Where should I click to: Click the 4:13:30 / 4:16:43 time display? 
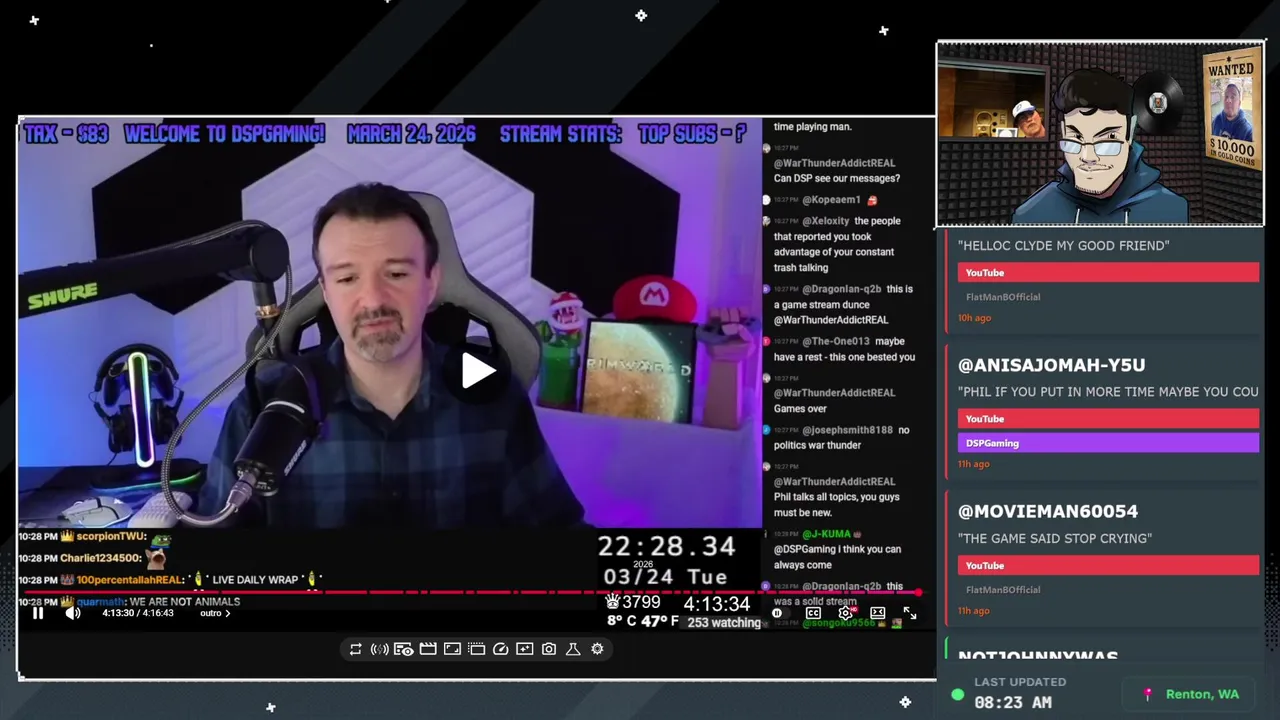pyautogui.click(x=138, y=613)
